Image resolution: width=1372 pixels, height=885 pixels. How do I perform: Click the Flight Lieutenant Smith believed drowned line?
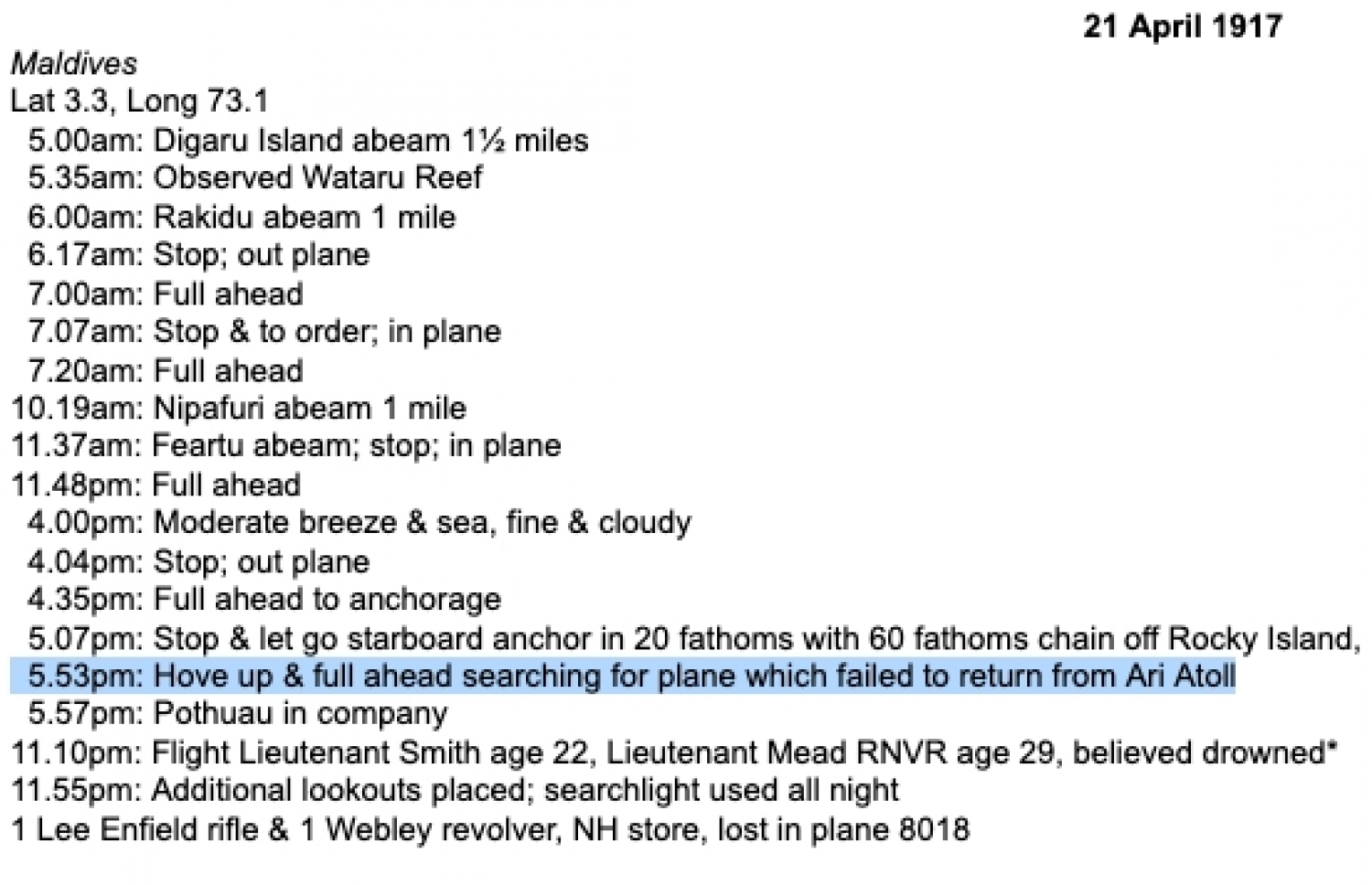[674, 753]
